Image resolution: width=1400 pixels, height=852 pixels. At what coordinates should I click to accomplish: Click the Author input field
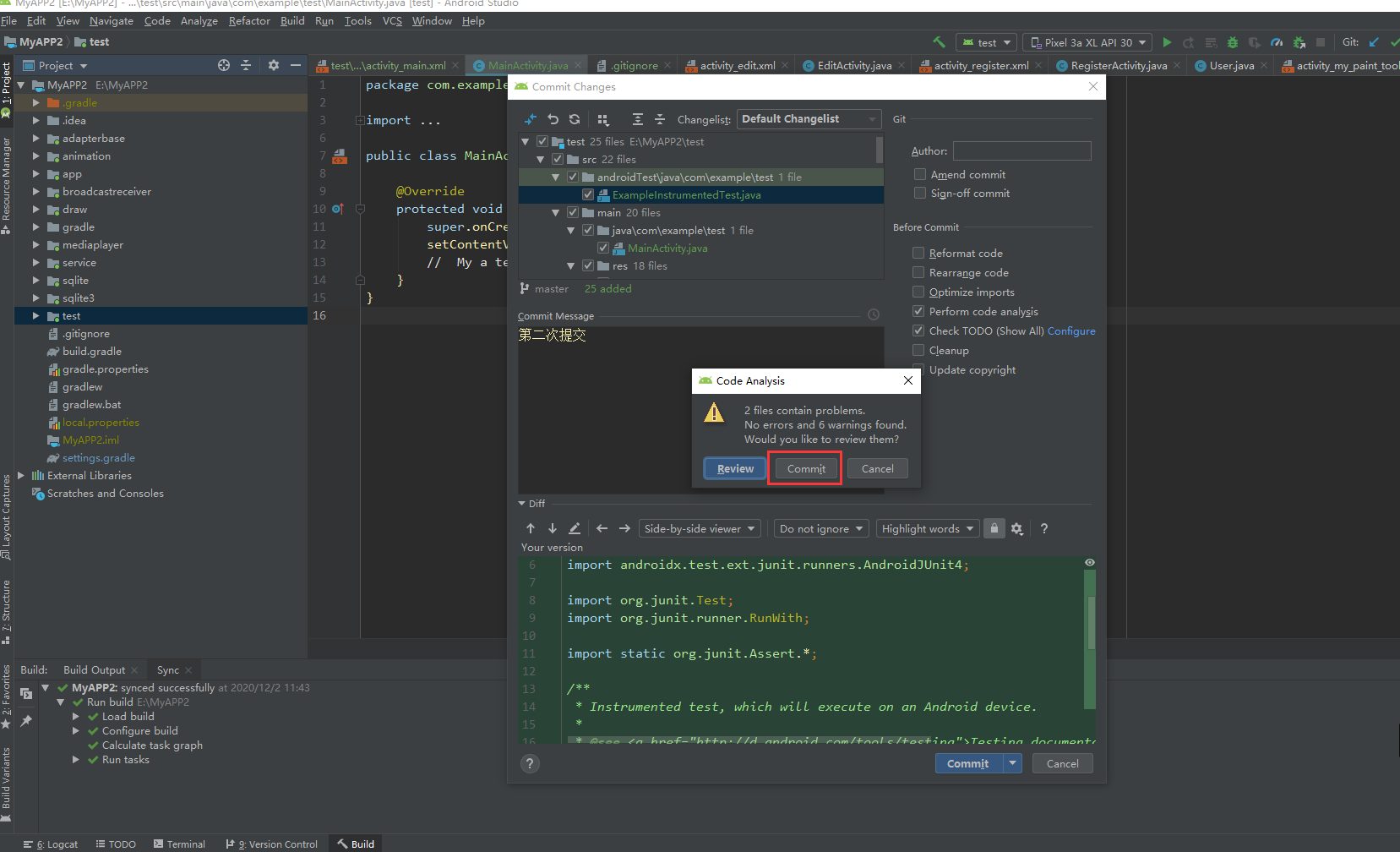(x=1022, y=150)
